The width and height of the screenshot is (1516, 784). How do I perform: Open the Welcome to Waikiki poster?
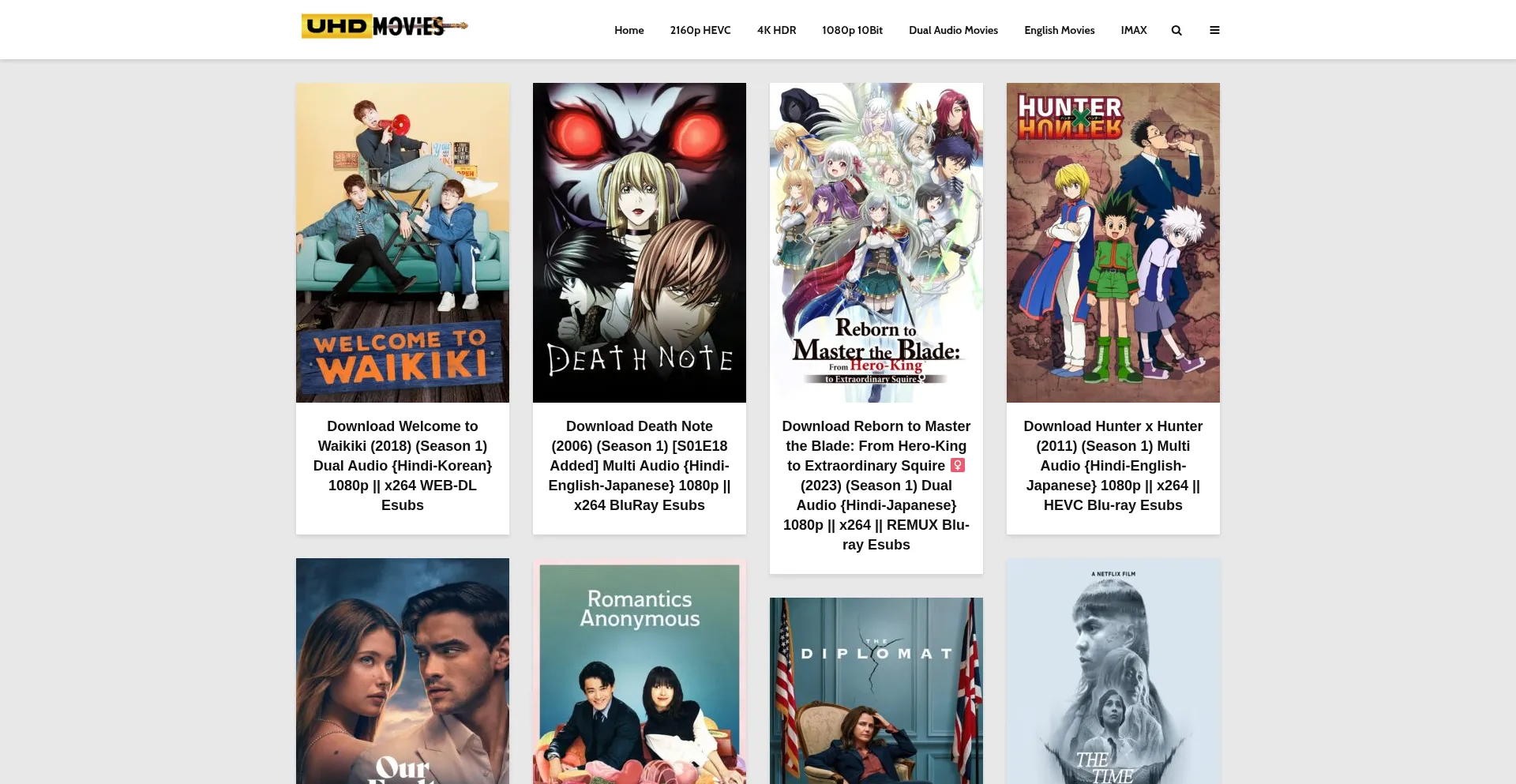pos(403,242)
